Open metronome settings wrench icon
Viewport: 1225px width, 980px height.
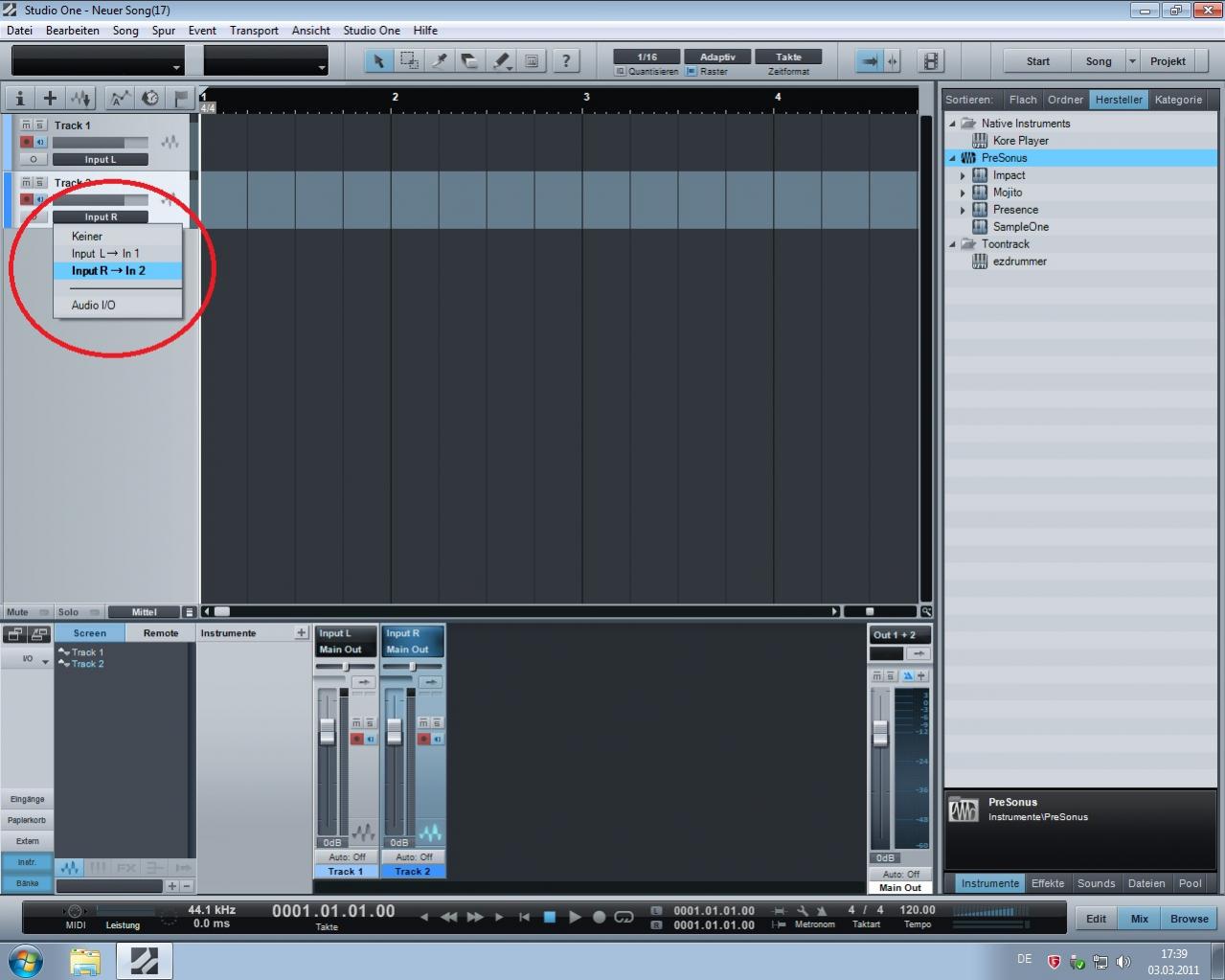click(x=803, y=910)
